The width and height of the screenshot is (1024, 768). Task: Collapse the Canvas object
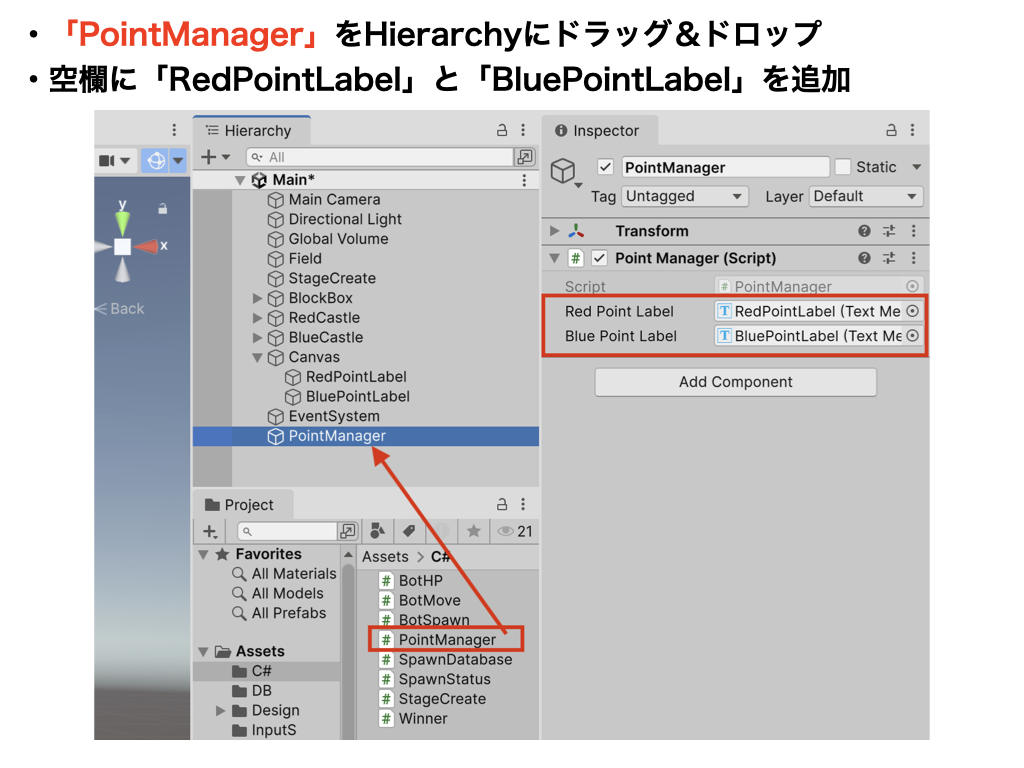click(257, 357)
